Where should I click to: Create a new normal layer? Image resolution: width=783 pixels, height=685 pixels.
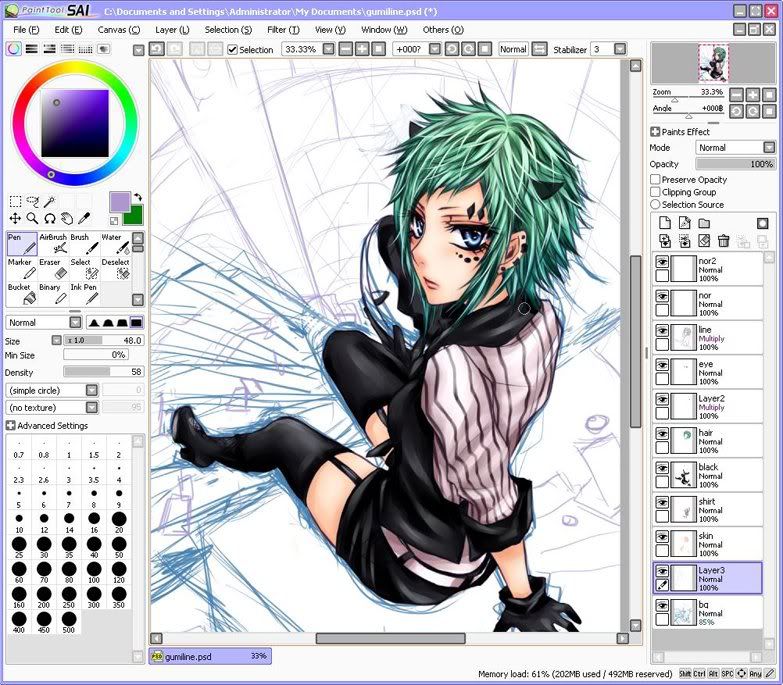pos(665,223)
